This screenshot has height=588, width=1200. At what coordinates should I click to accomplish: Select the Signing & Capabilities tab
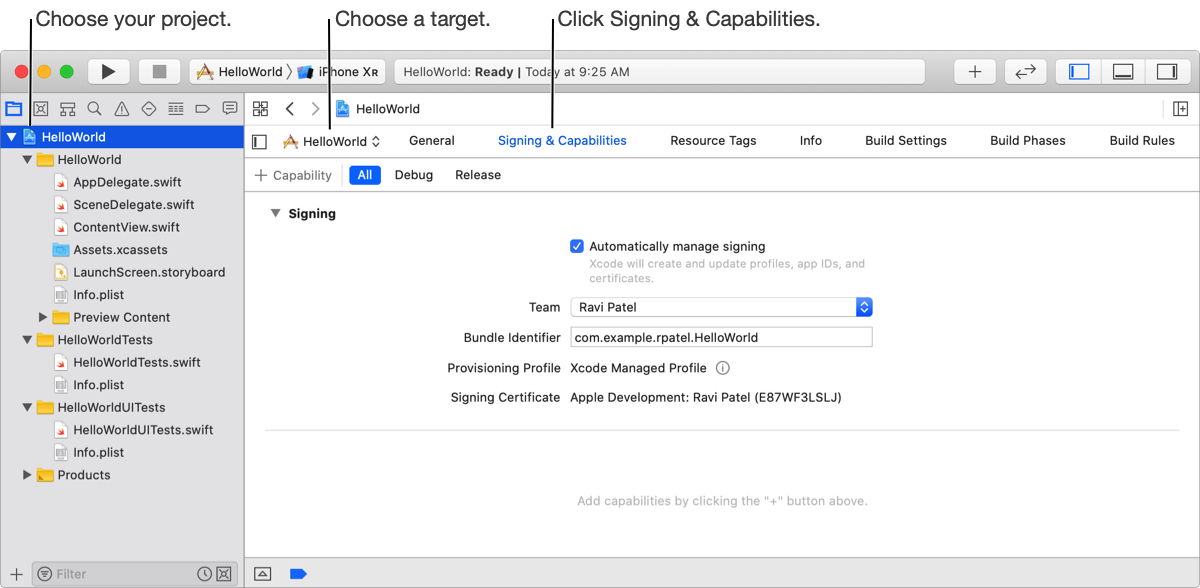pyautogui.click(x=562, y=141)
